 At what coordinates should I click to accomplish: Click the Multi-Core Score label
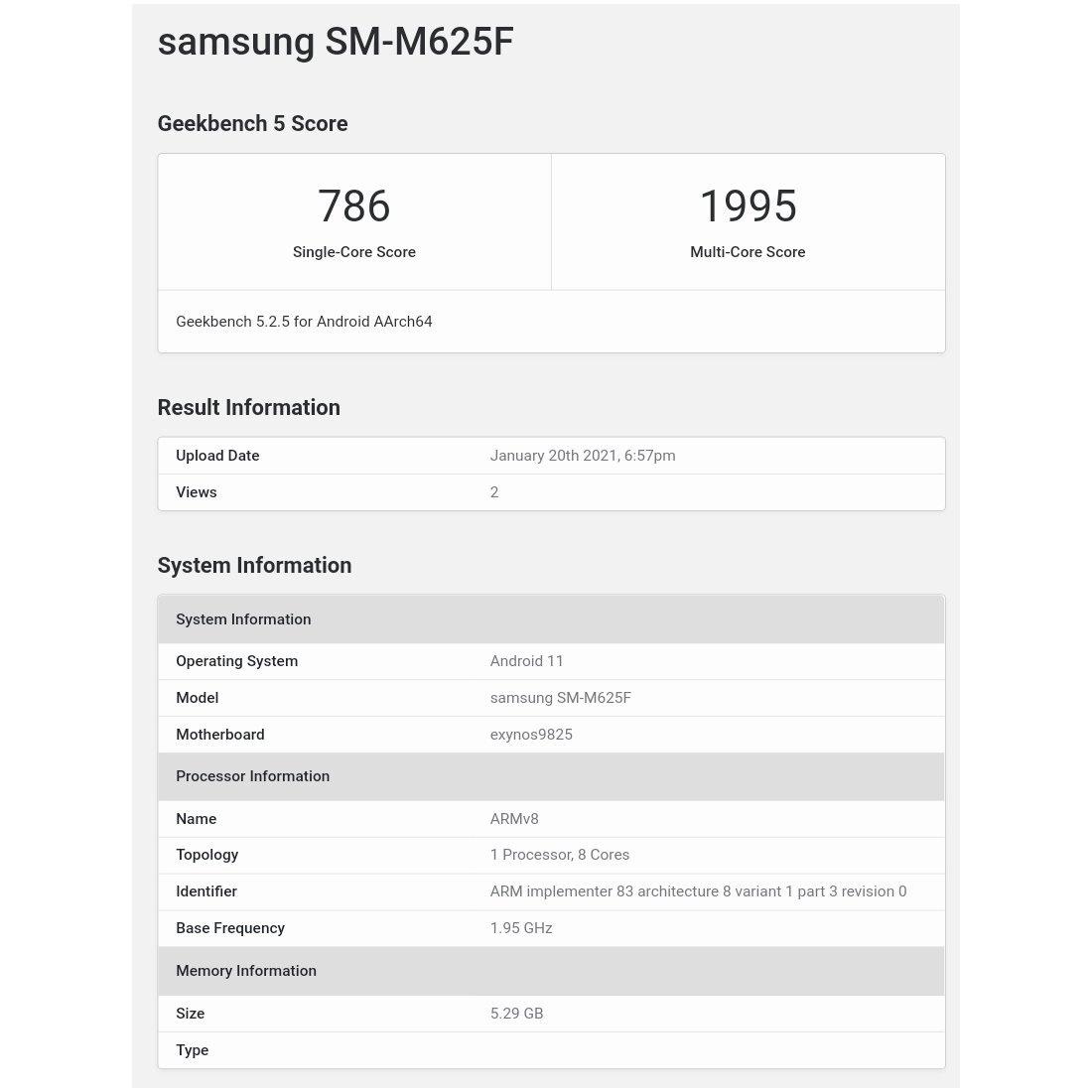[748, 252]
